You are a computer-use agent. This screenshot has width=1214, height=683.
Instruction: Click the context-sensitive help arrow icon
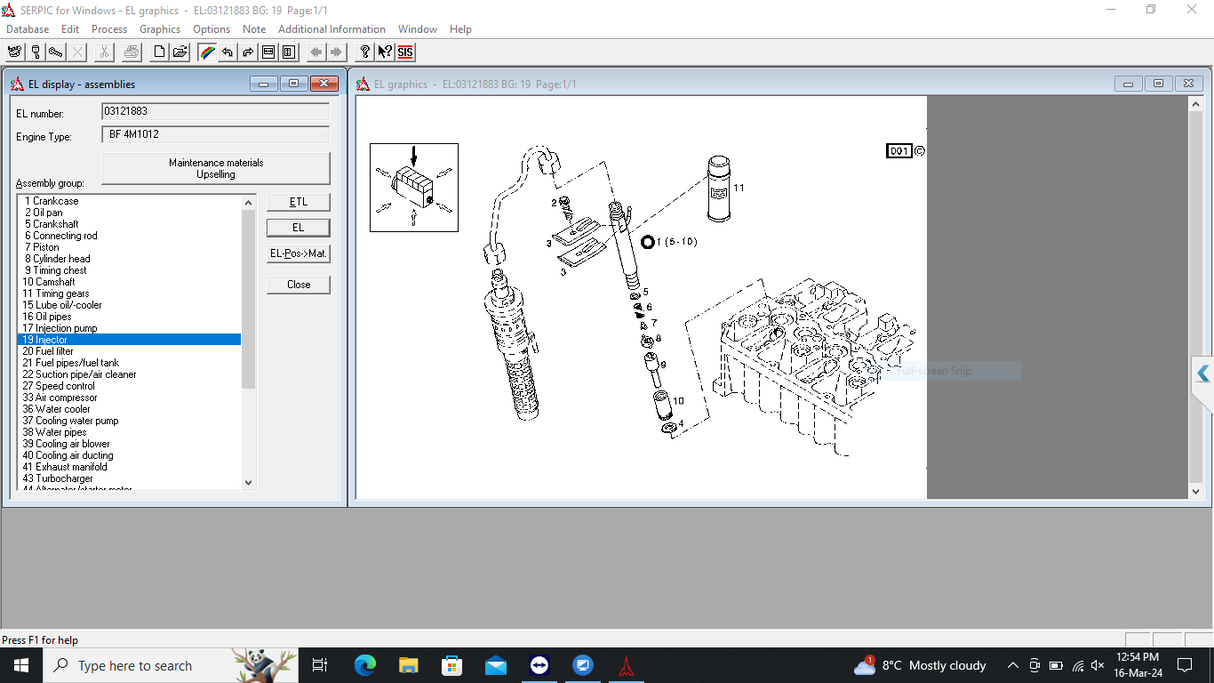click(384, 52)
